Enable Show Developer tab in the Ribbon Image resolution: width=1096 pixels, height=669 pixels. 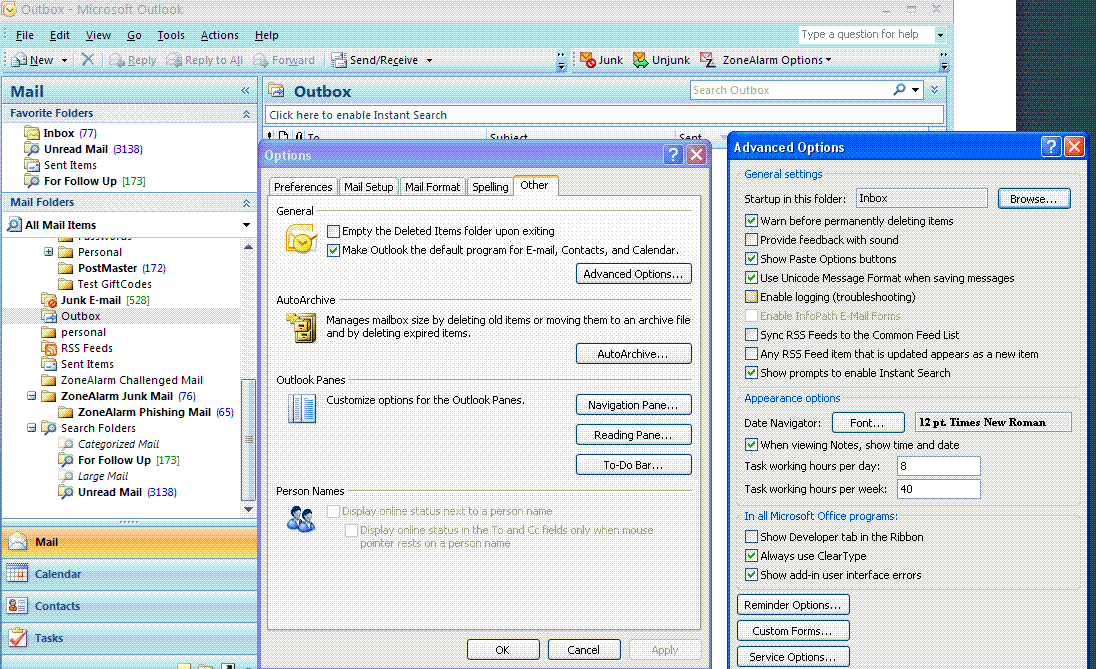coord(751,537)
